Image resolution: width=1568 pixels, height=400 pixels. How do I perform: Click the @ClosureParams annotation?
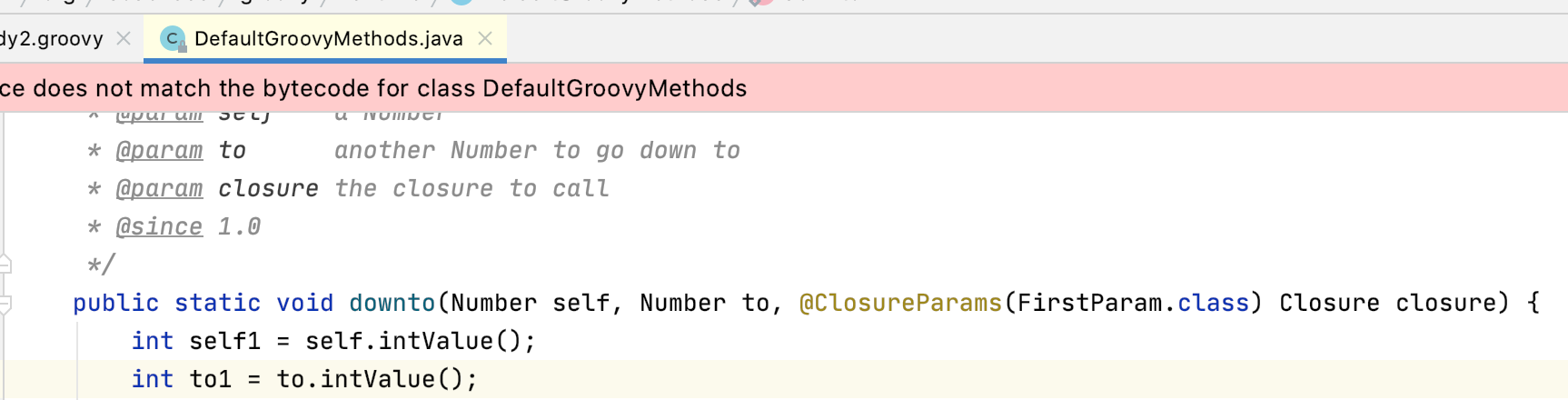point(900,303)
